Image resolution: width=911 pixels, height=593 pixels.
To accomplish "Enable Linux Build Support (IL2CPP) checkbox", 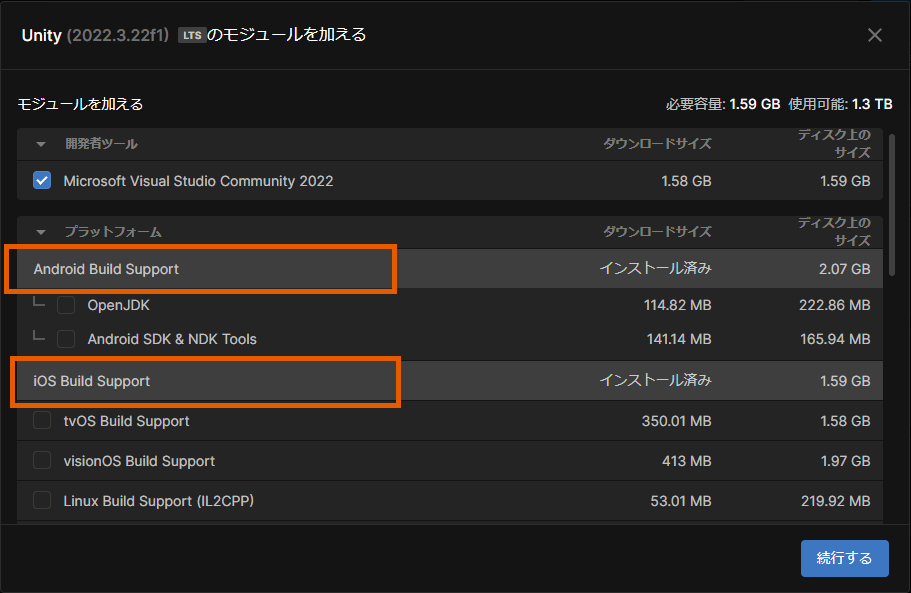I will pos(42,500).
